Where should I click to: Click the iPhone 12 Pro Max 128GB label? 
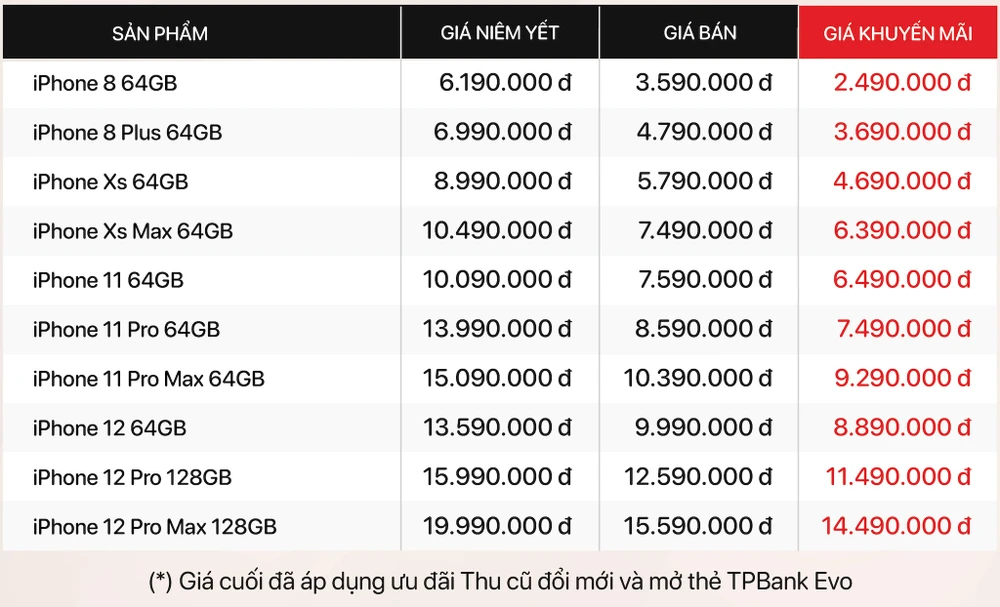(154, 526)
